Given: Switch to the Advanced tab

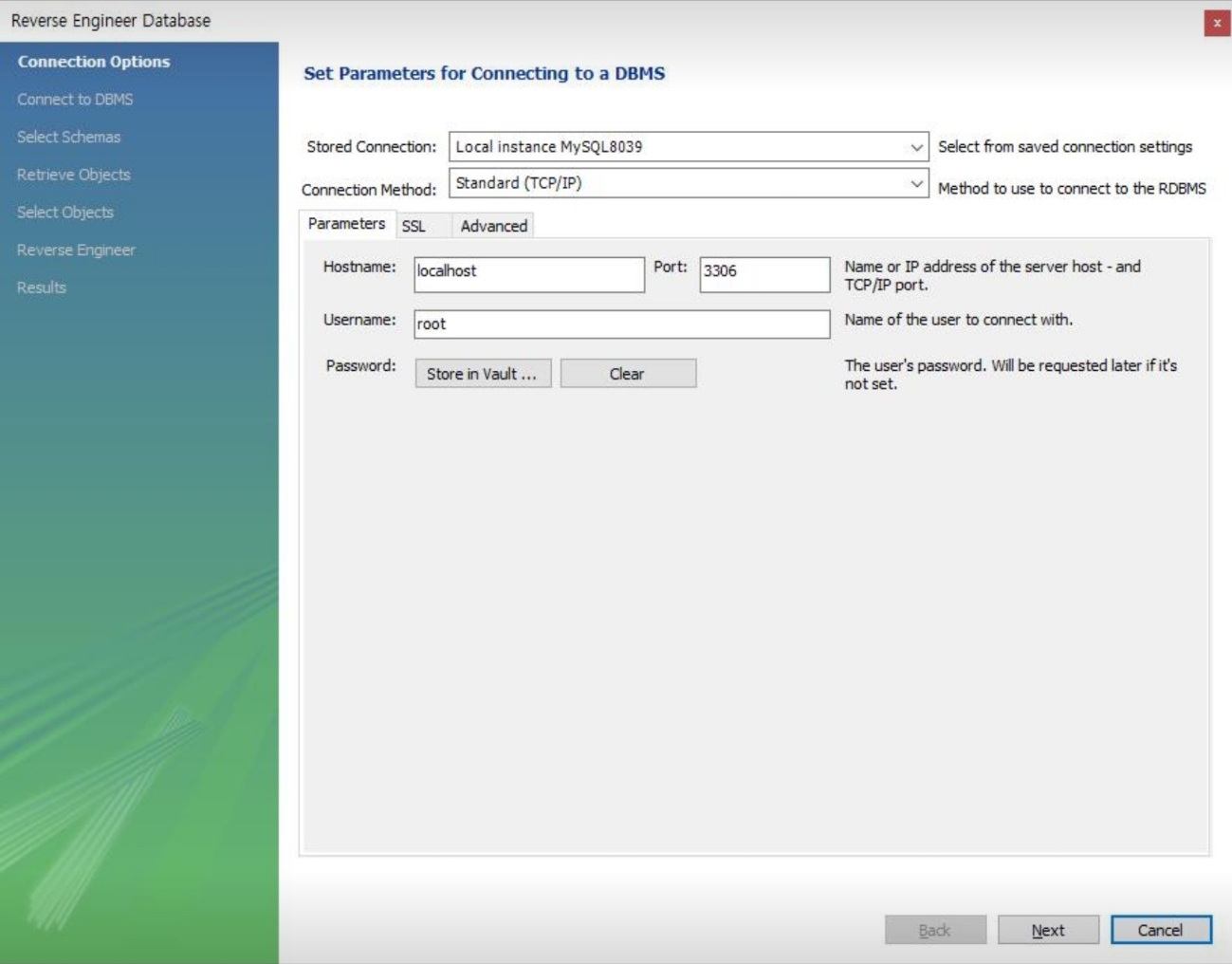Looking at the screenshot, I should (493, 226).
